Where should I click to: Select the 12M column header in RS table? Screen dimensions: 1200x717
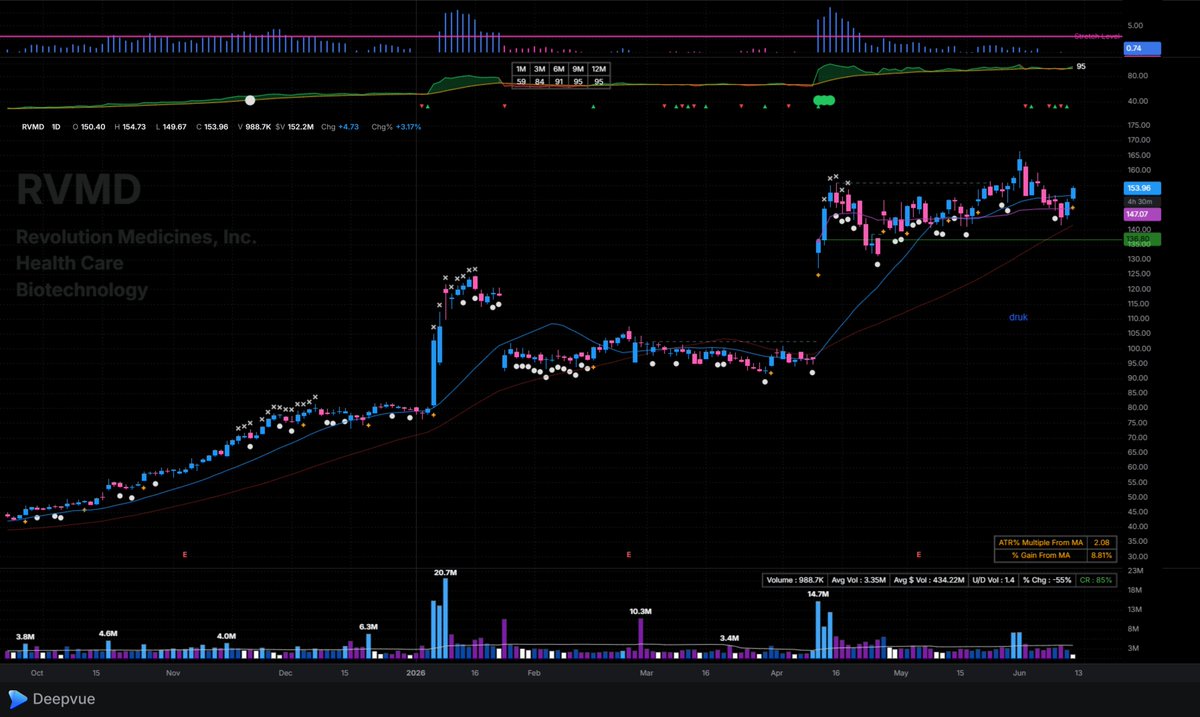599,69
